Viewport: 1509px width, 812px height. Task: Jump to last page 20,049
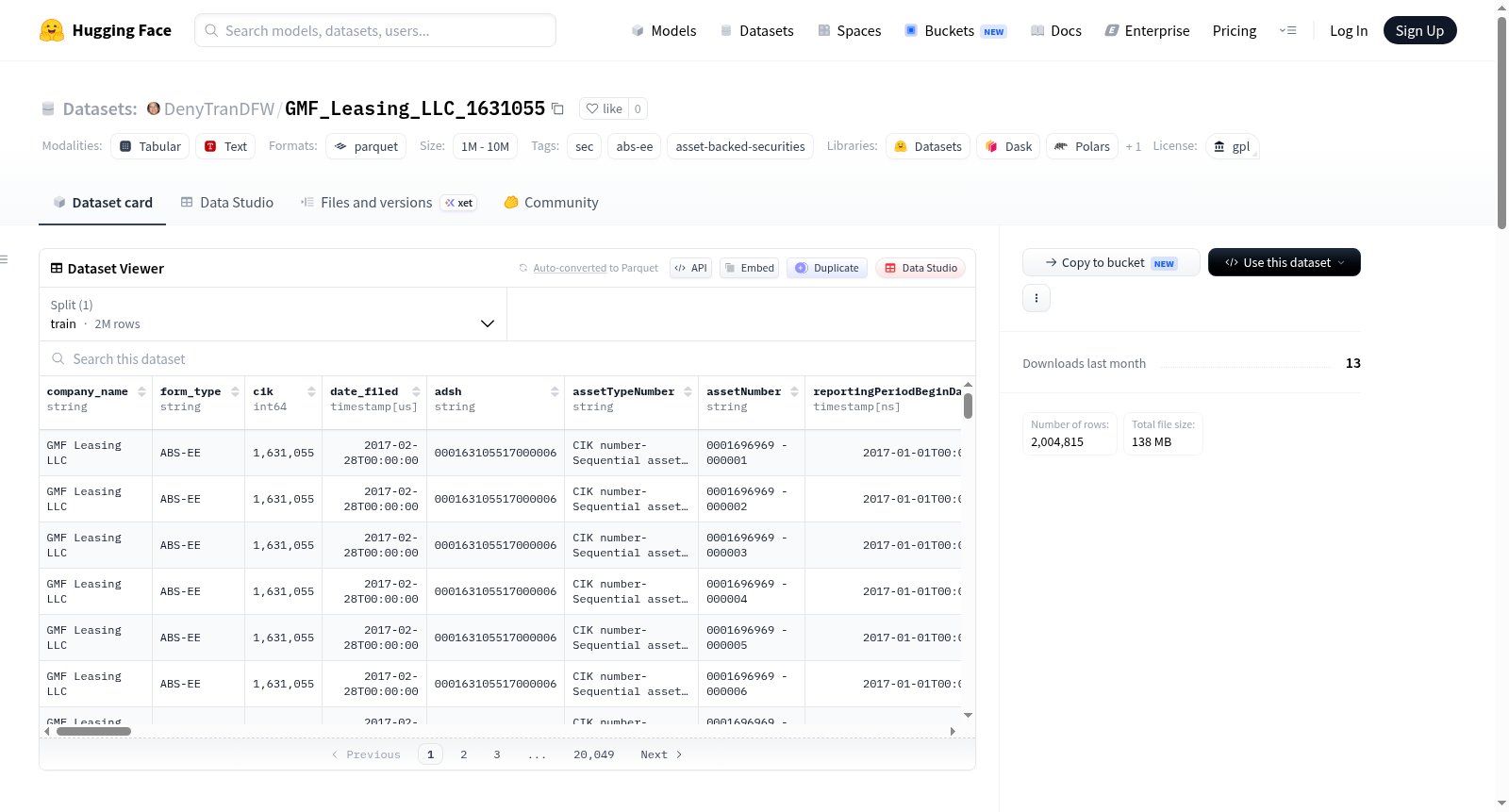[x=594, y=754]
